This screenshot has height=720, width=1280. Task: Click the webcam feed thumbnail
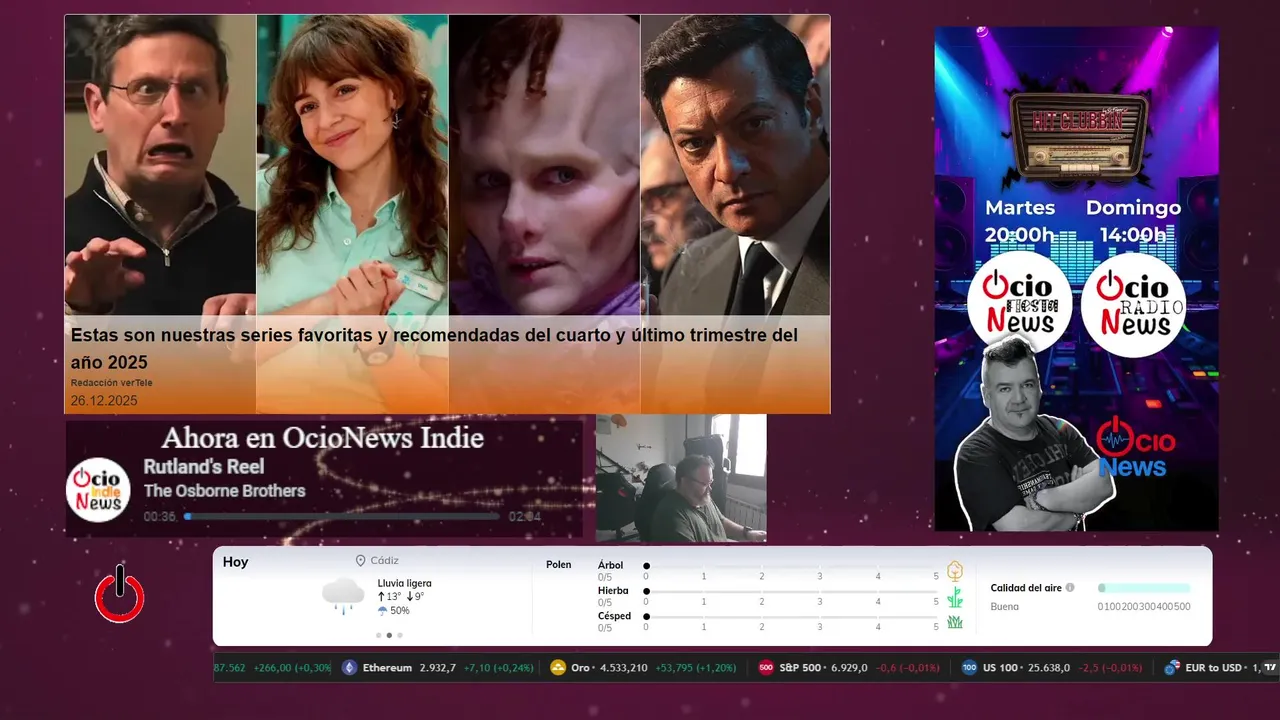[x=681, y=478]
